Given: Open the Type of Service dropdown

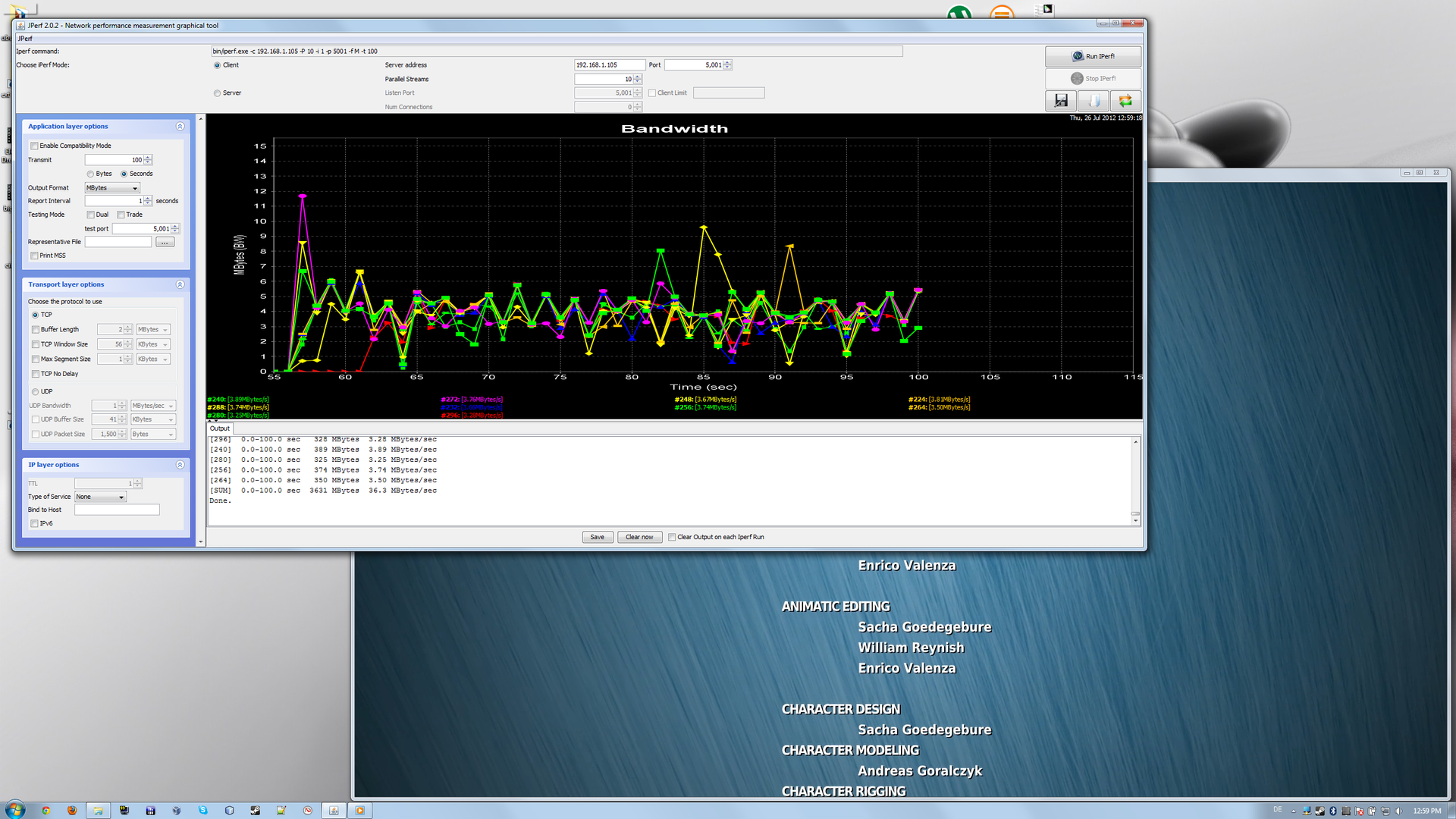Looking at the screenshot, I should [x=100, y=497].
